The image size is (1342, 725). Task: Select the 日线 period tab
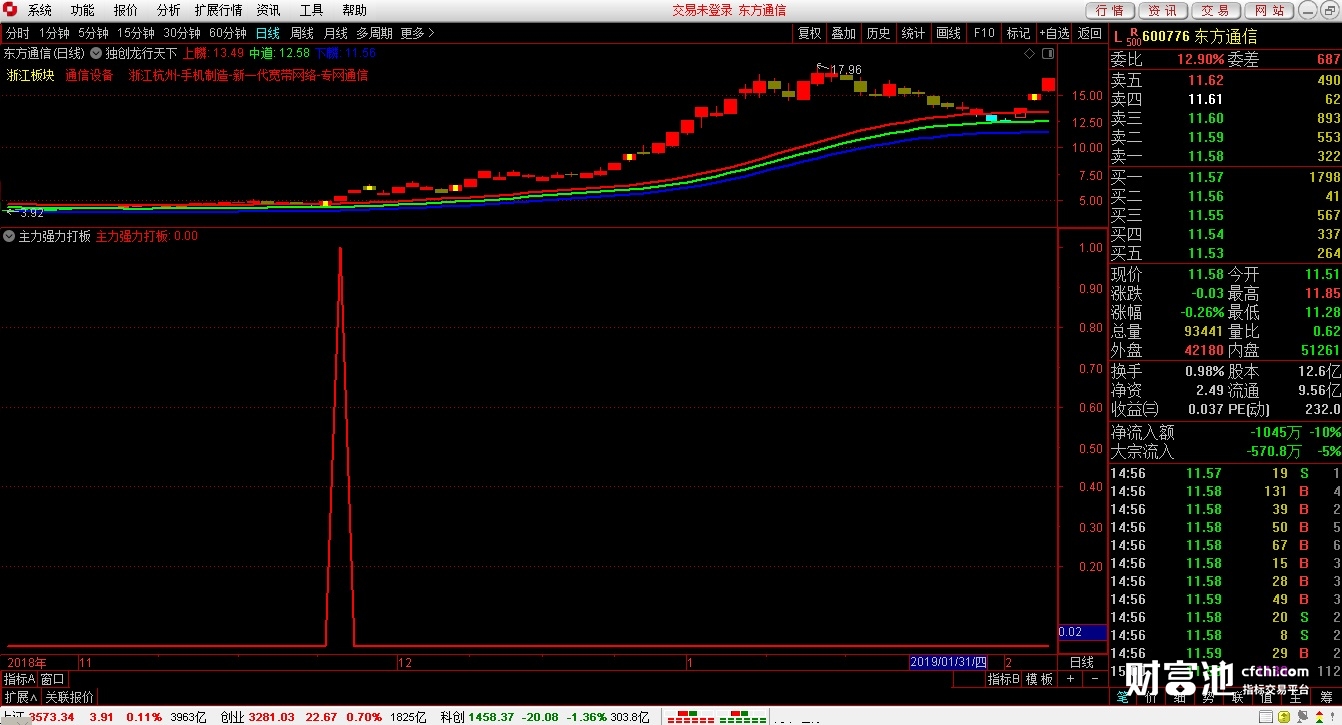click(x=268, y=33)
